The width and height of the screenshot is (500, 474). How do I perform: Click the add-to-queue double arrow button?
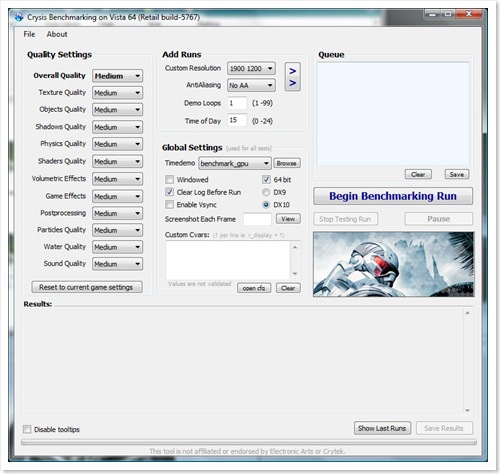coord(292,77)
